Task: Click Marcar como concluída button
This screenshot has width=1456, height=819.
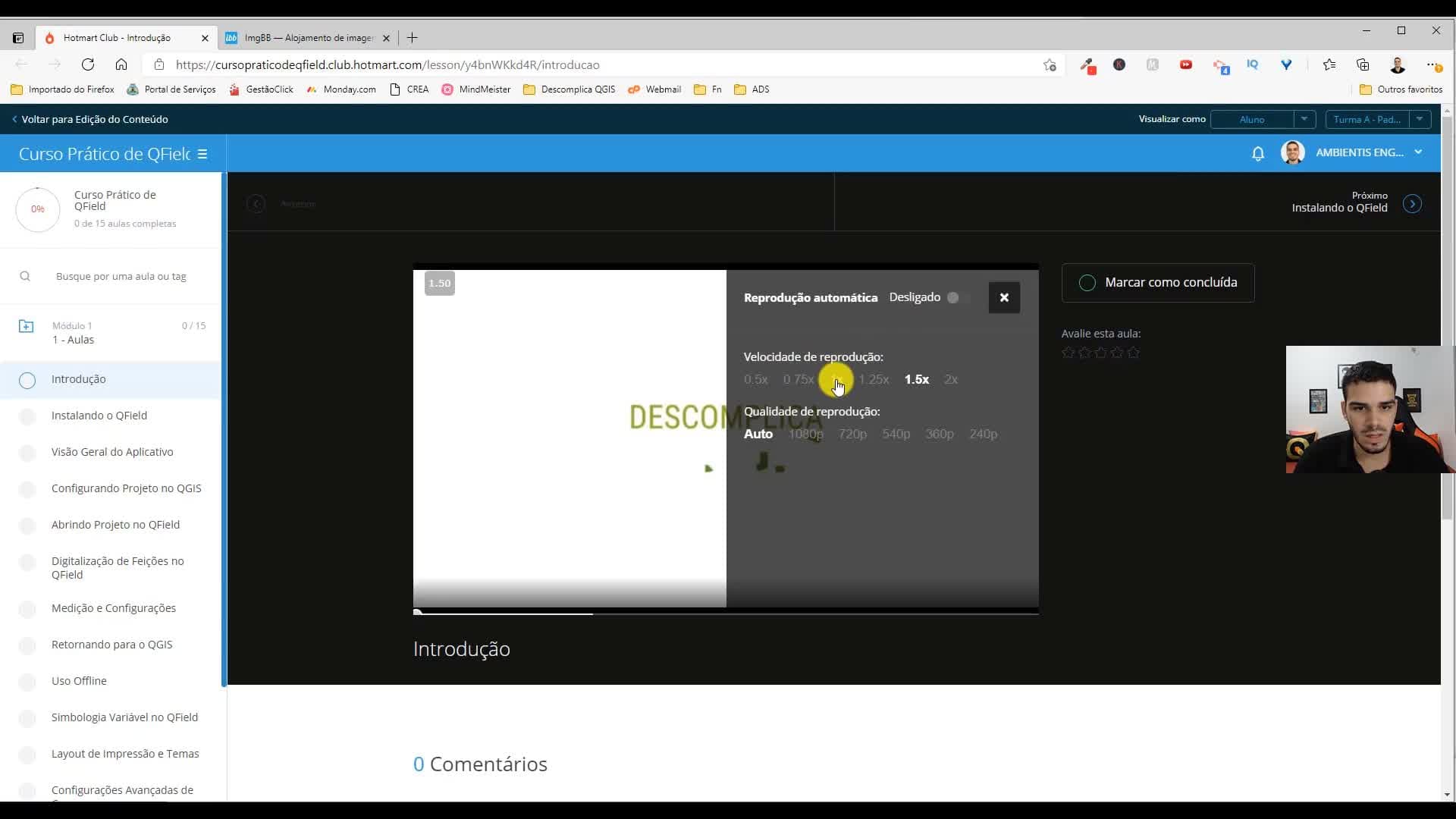Action: coord(1158,283)
